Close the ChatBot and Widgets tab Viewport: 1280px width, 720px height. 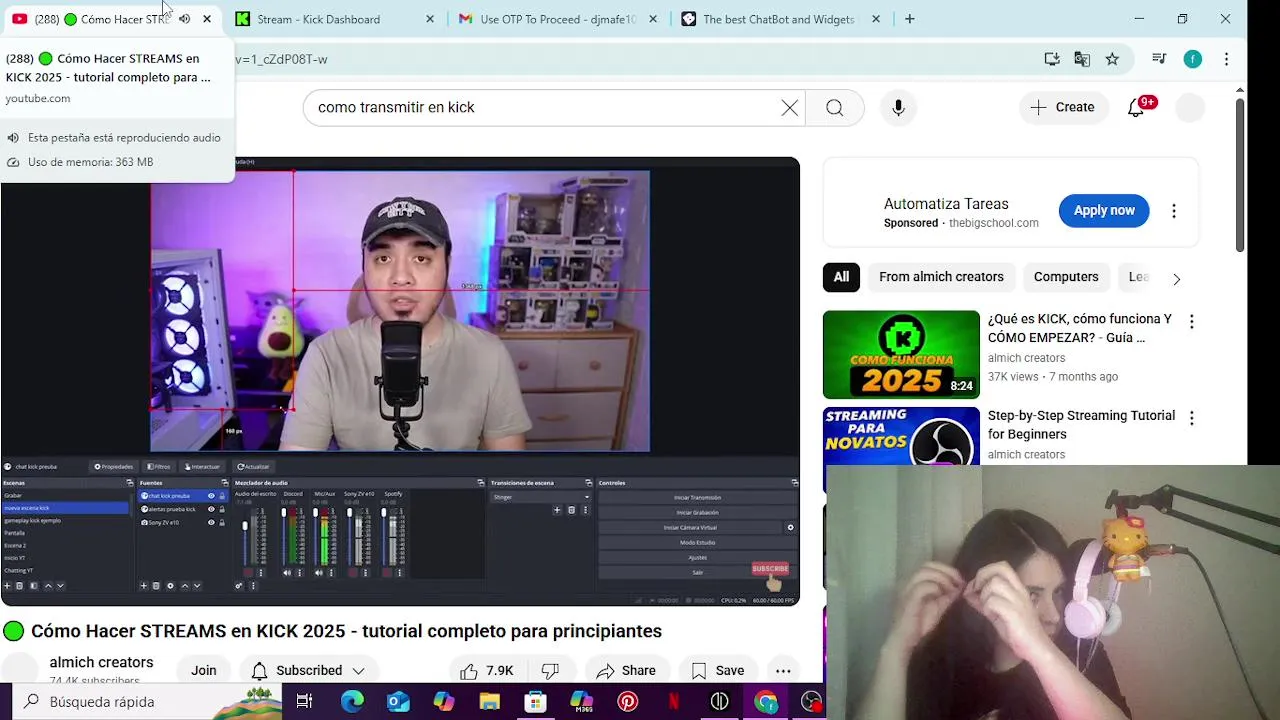coord(876,19)
